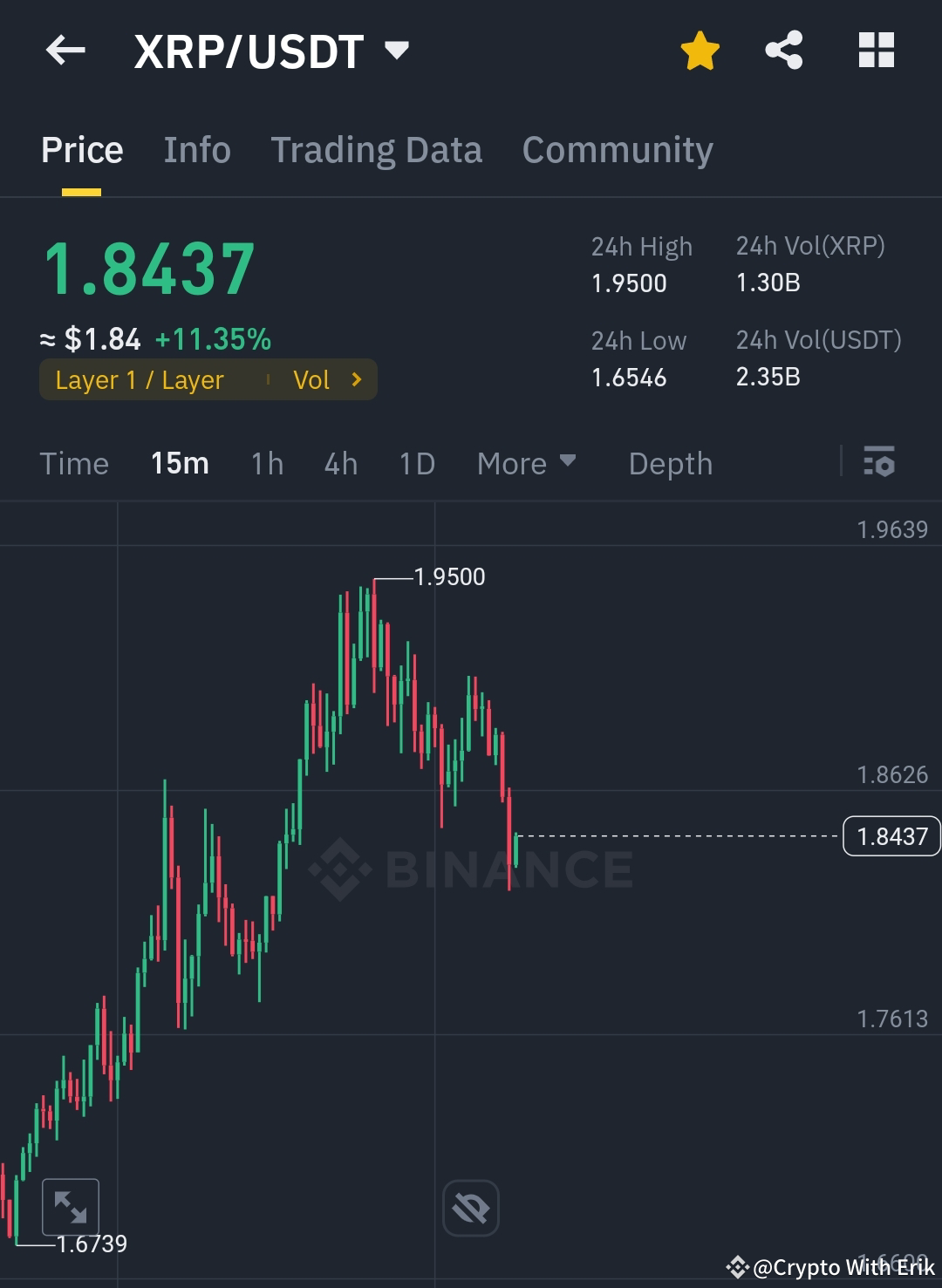Switch to the Community tab
Image resolution: width=942 pixels, height=1288 pixels.
617,149
